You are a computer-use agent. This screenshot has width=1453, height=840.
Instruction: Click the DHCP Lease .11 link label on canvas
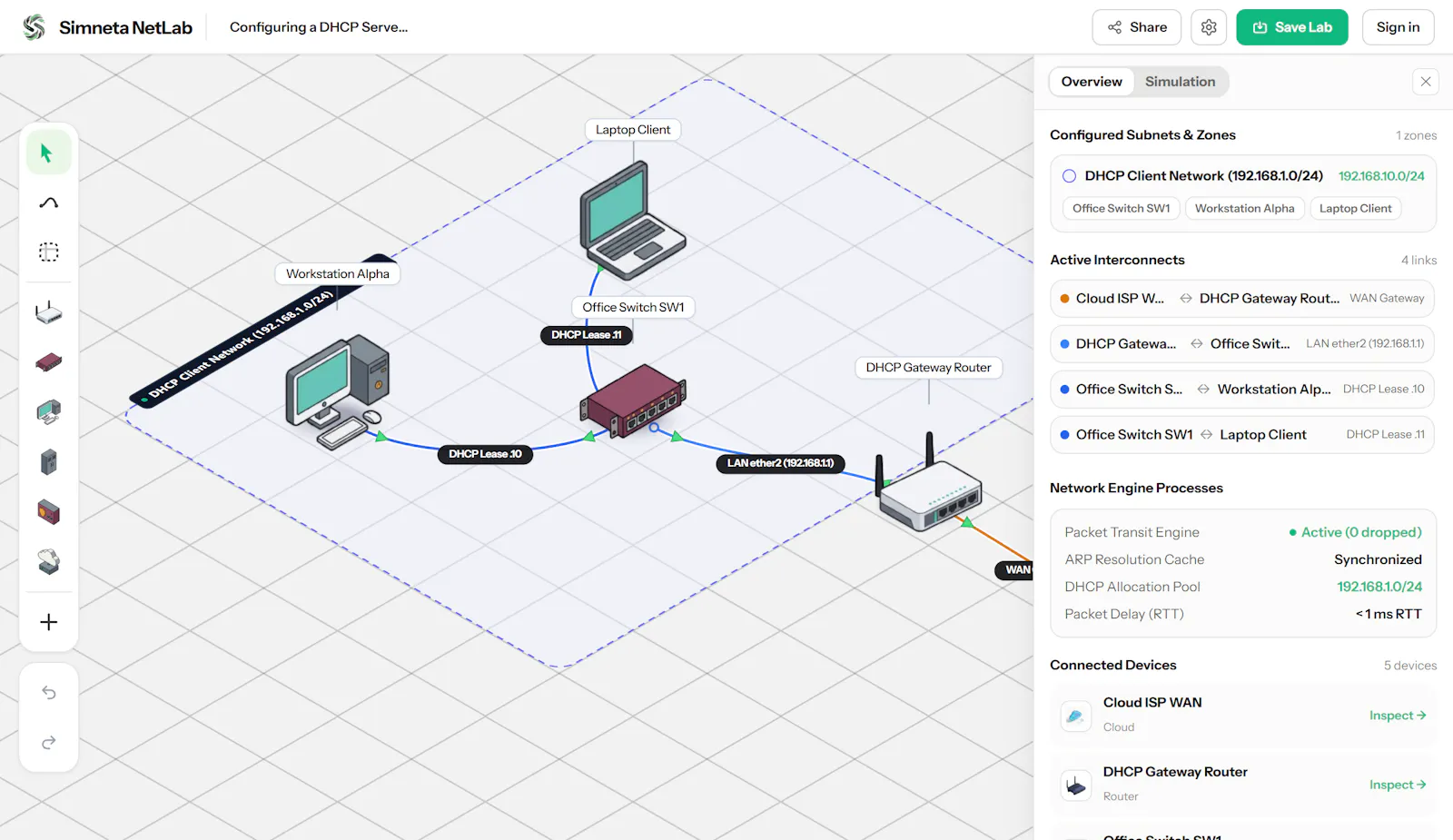tap(587, 335)
